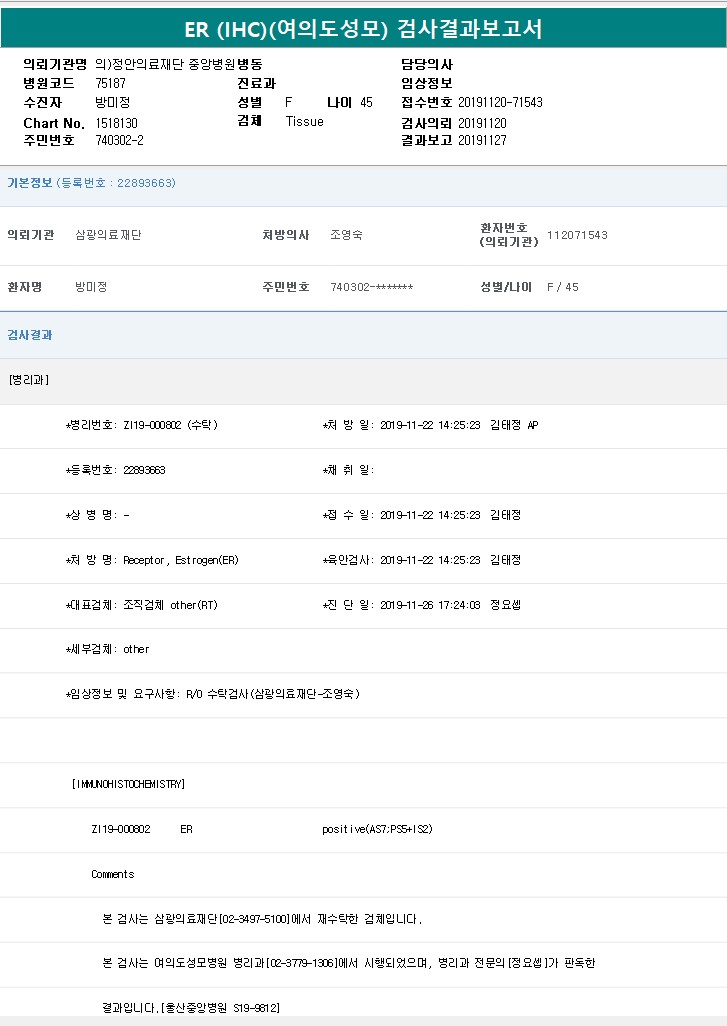The width and height of the screenshot is (727, 1026).
Task: Click the [IMMUNOHISTOCHEMISTRY] heading
Action: pos(129,784)
